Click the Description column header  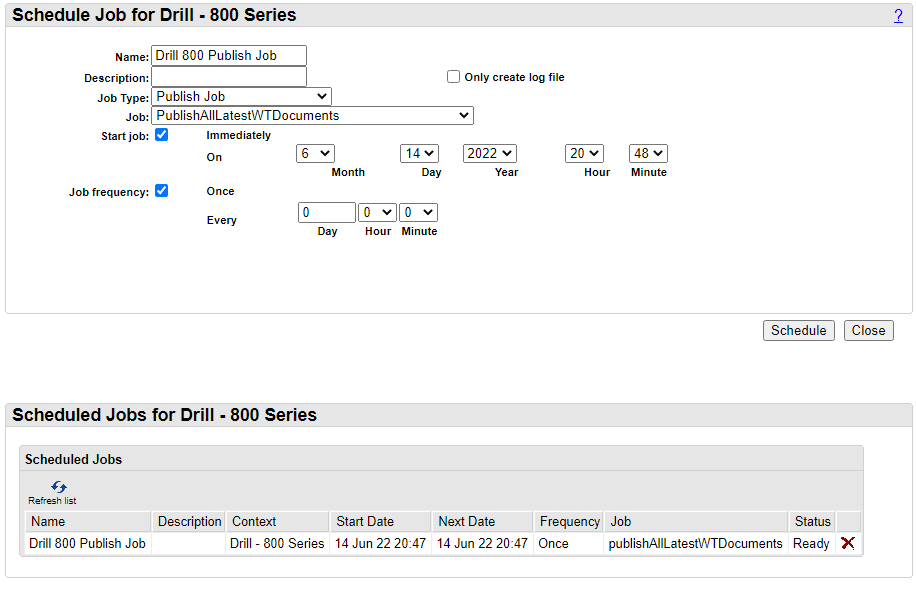click(189, 522)
